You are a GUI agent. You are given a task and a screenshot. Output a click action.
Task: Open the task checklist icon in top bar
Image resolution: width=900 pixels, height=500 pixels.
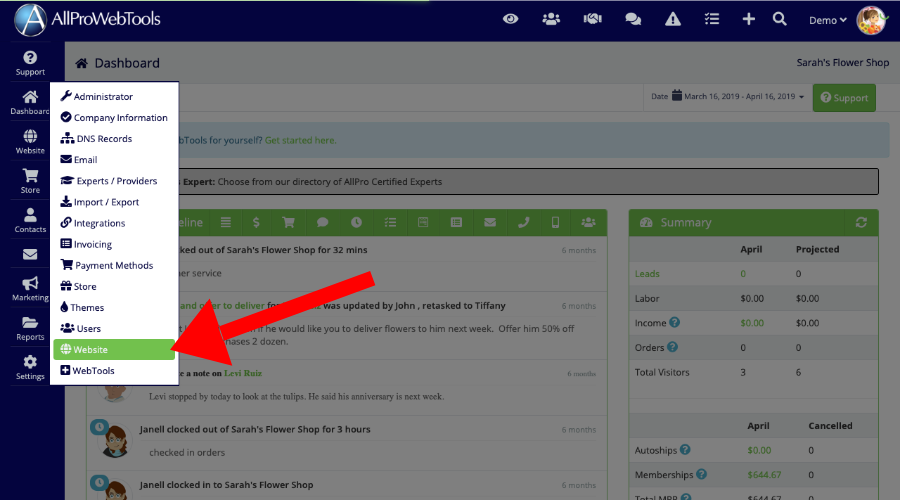[712, 19]
